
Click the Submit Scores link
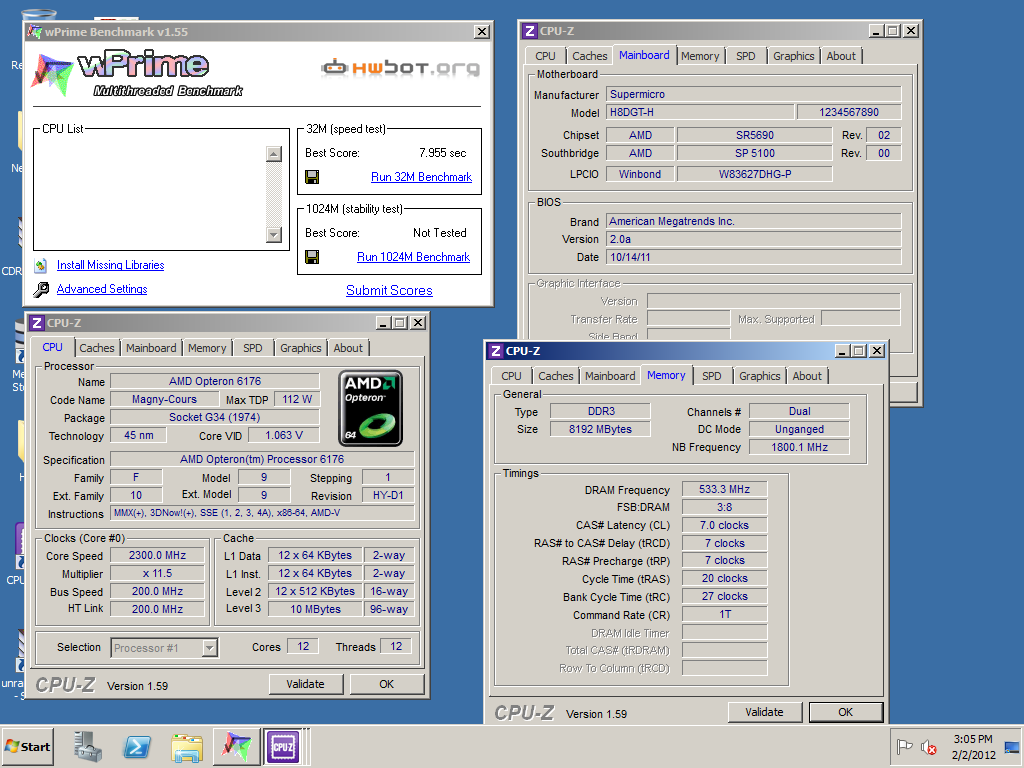tap(389, 291)
